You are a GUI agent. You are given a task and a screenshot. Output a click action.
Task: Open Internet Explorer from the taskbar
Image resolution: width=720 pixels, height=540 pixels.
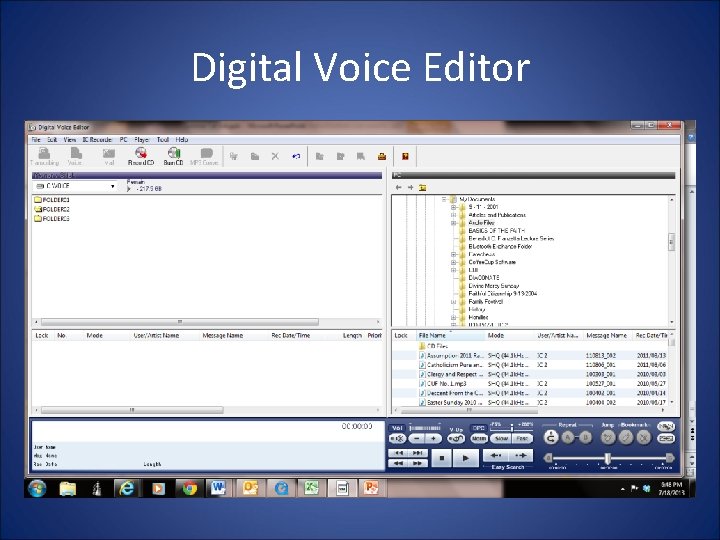(126, 489)
